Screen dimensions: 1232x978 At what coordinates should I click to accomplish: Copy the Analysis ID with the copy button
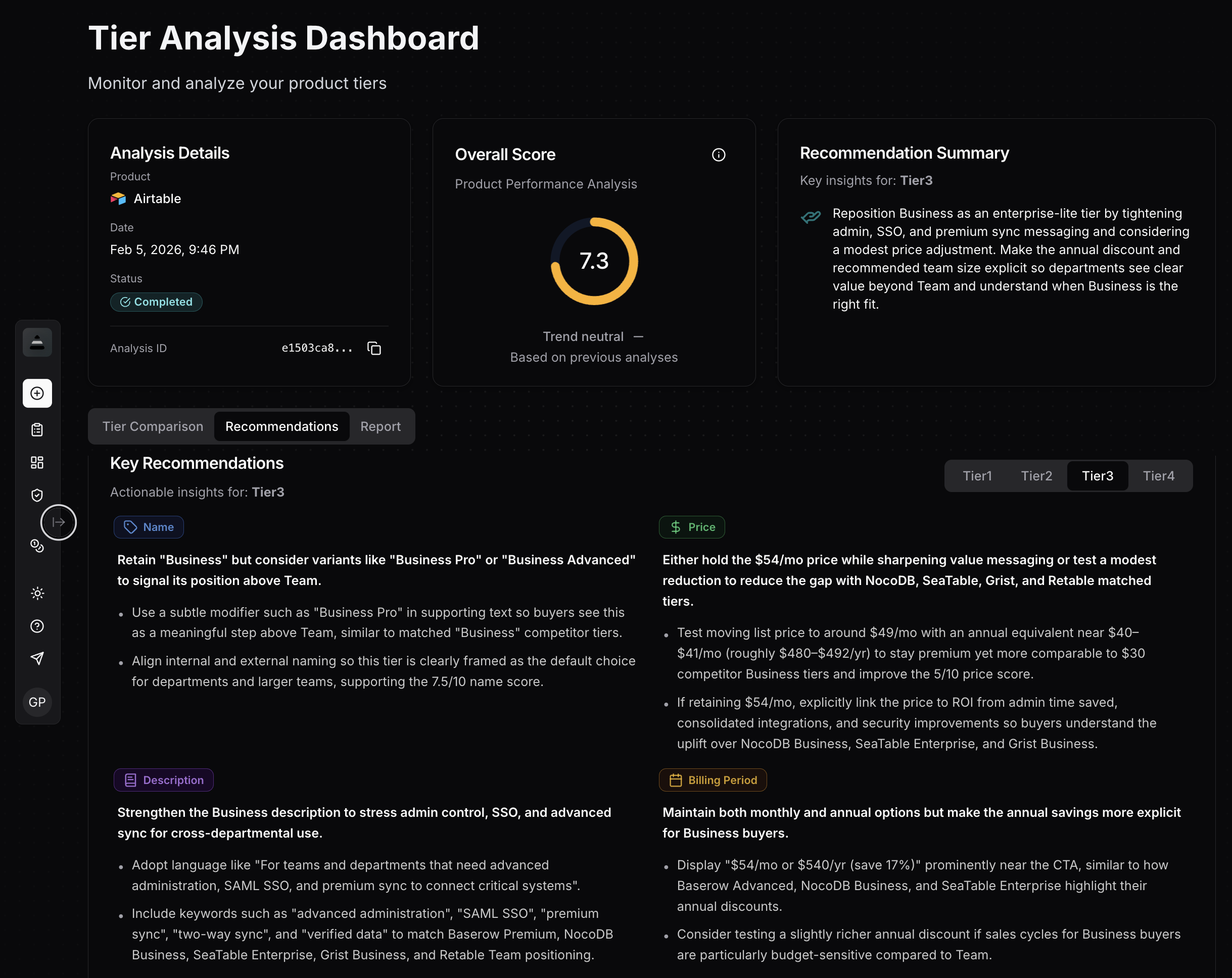374,349
